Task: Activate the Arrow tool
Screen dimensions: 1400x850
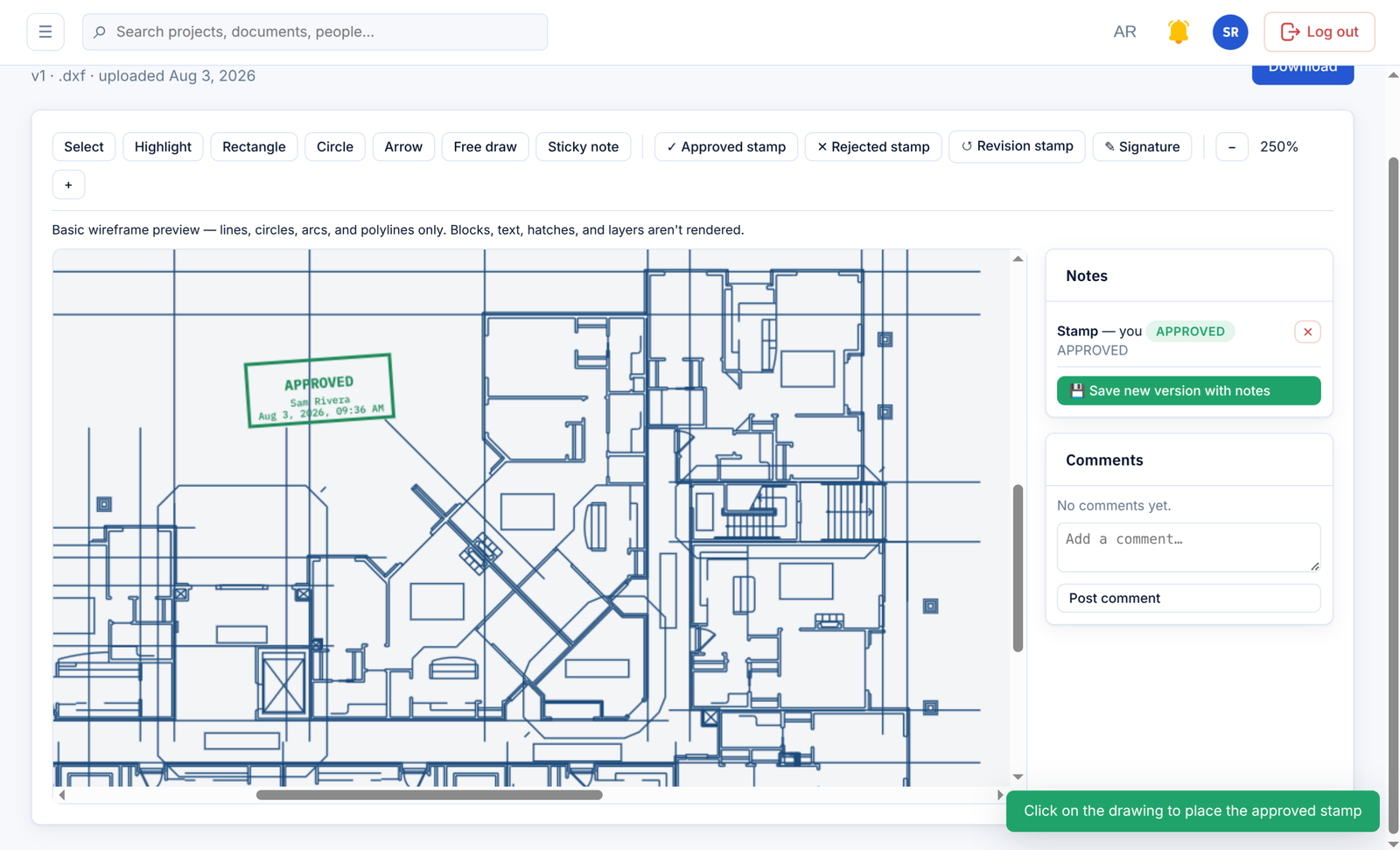Action: [x=403, y=147]
